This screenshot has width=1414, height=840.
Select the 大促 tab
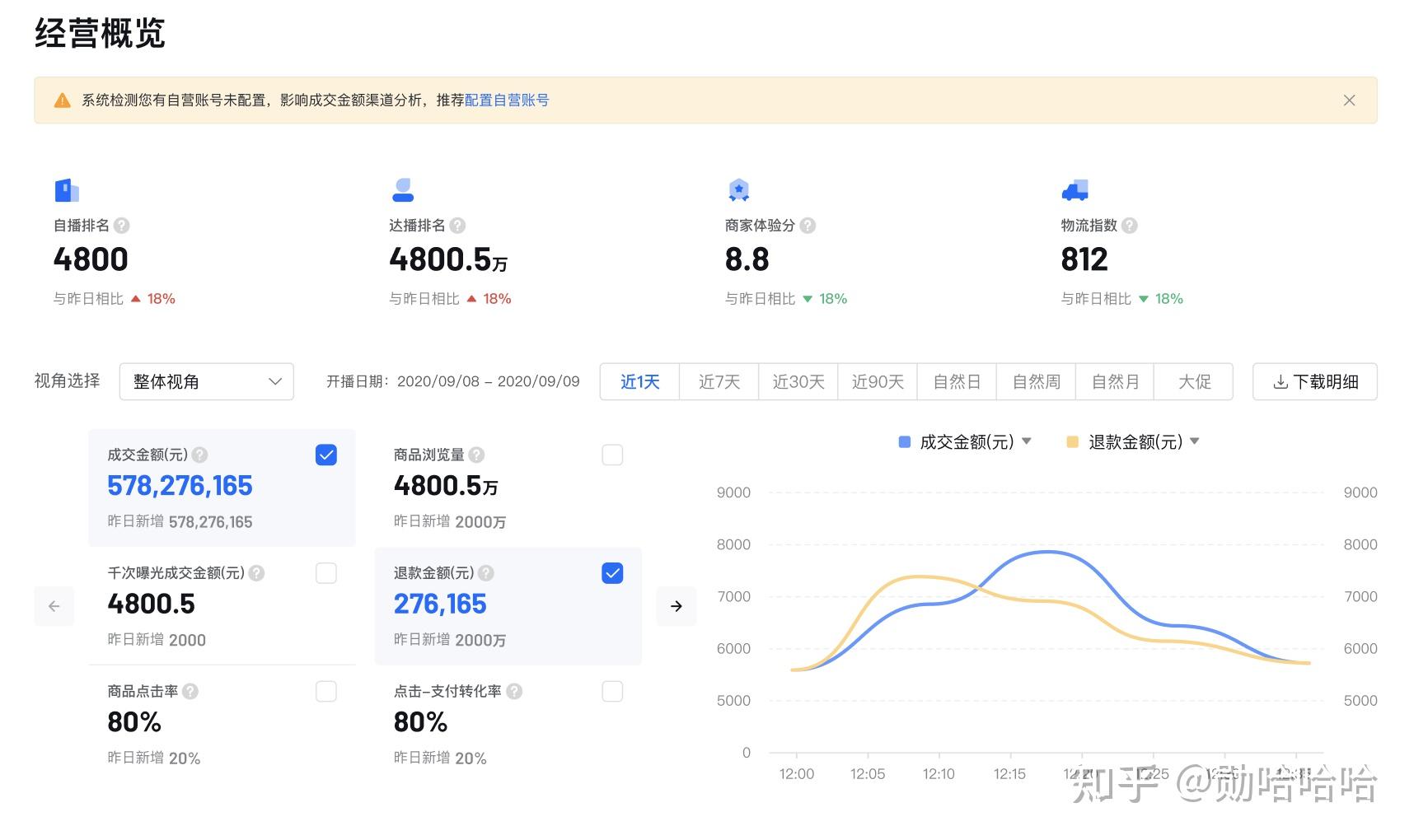click(x=1194, y=382)
